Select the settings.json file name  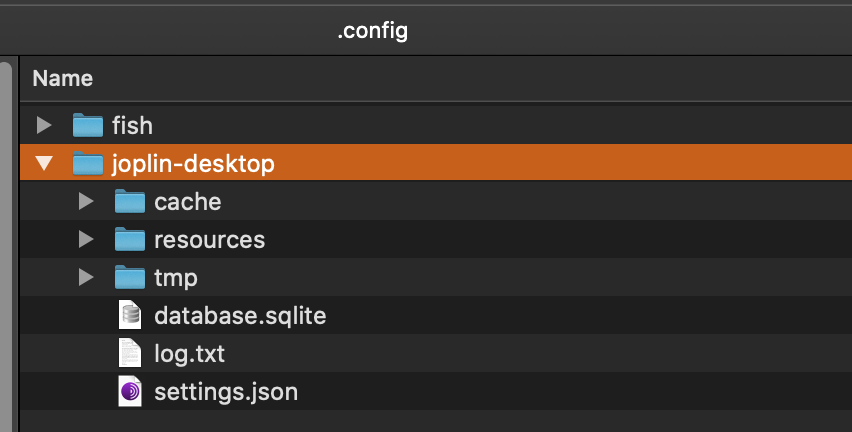click(226, 392)
